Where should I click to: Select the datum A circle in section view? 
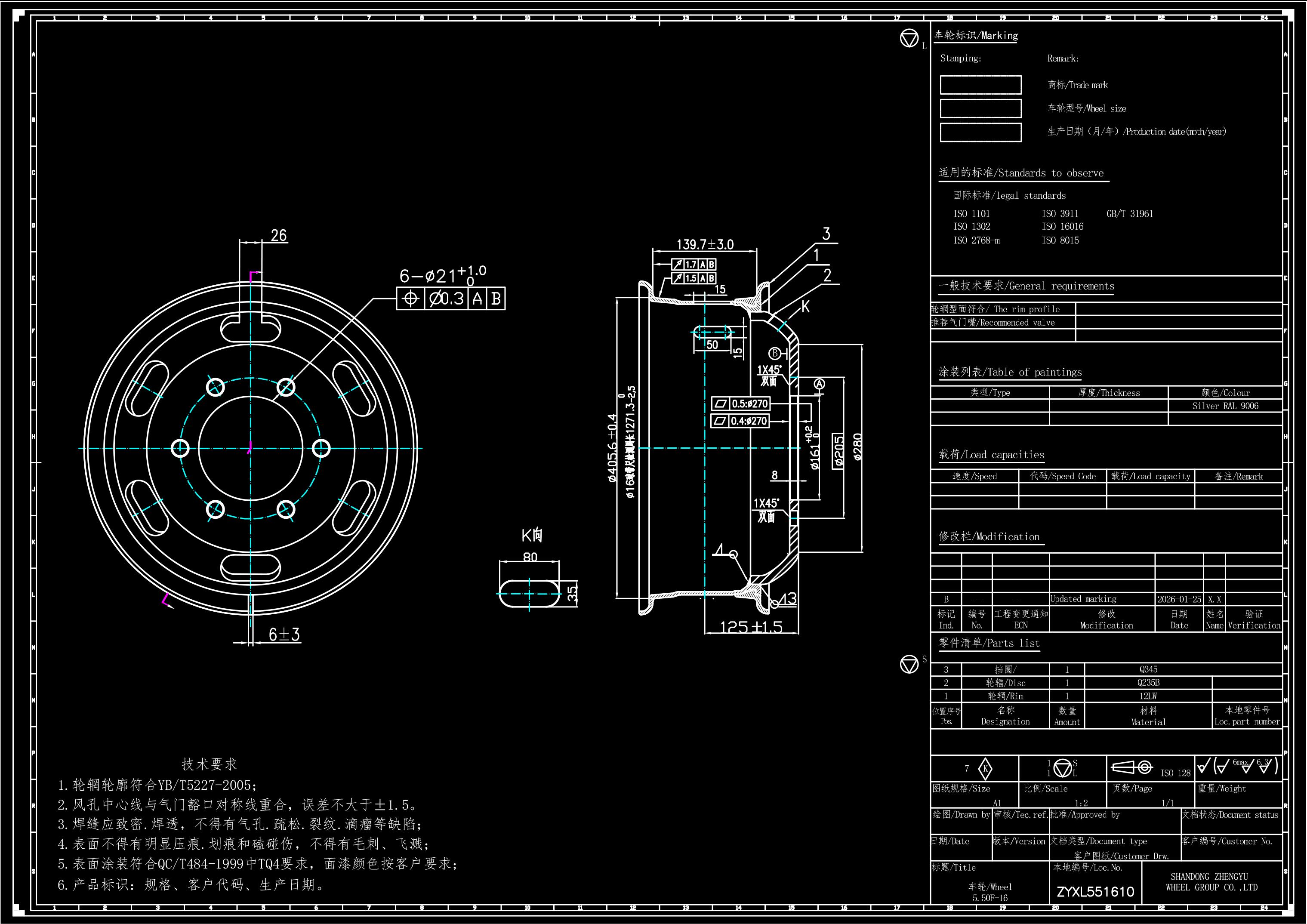tap(819, 384)
